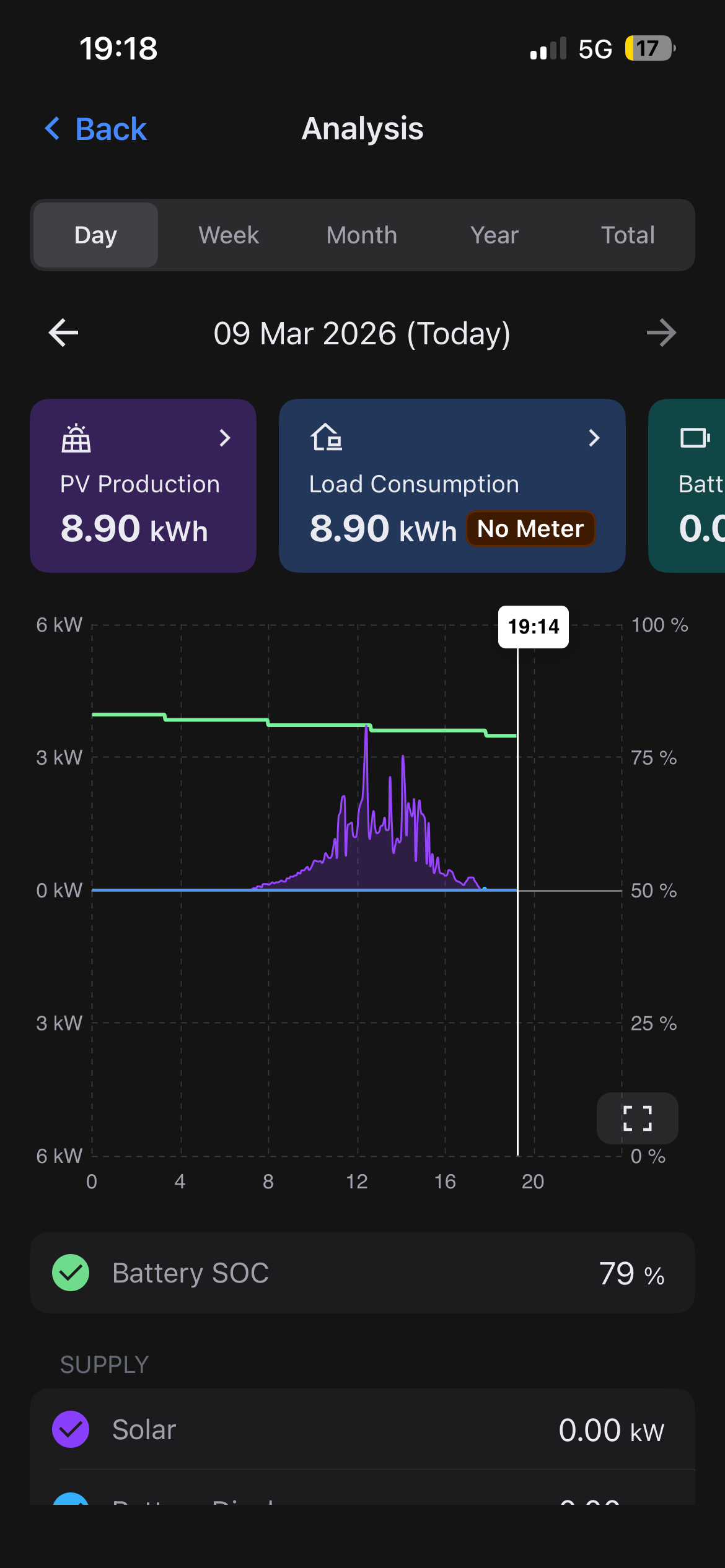Tap the back chevron icon
Screen dimensions: 725x1568
point(53,129)
